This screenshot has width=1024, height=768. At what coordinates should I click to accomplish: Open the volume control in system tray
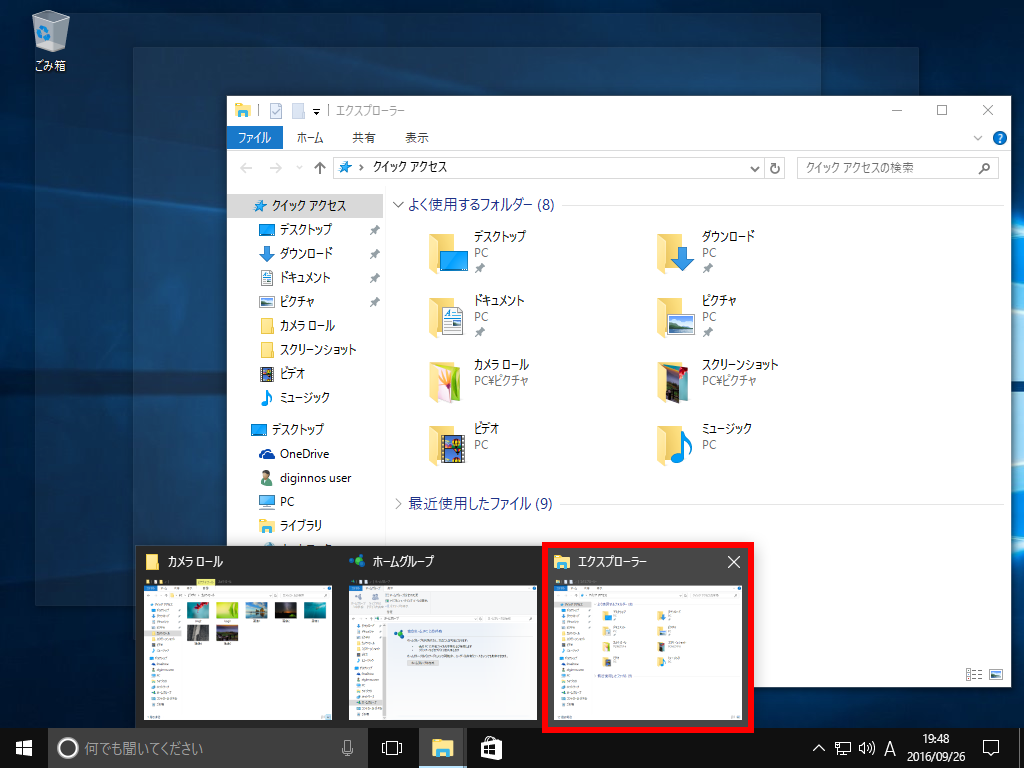pyautogui.click(x=867, y=748)
